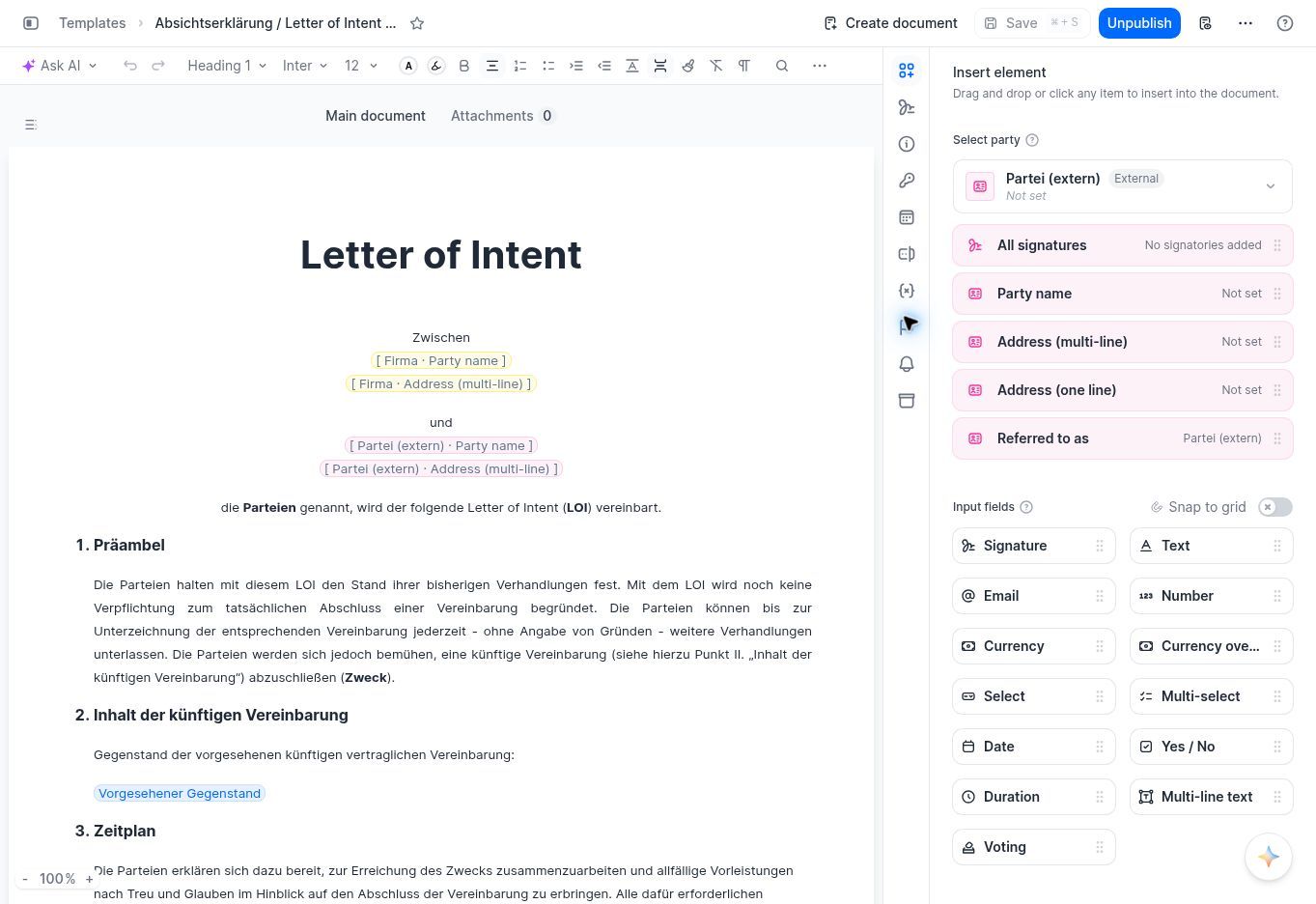Open more toolbar options ellipsis

(820, 66)
